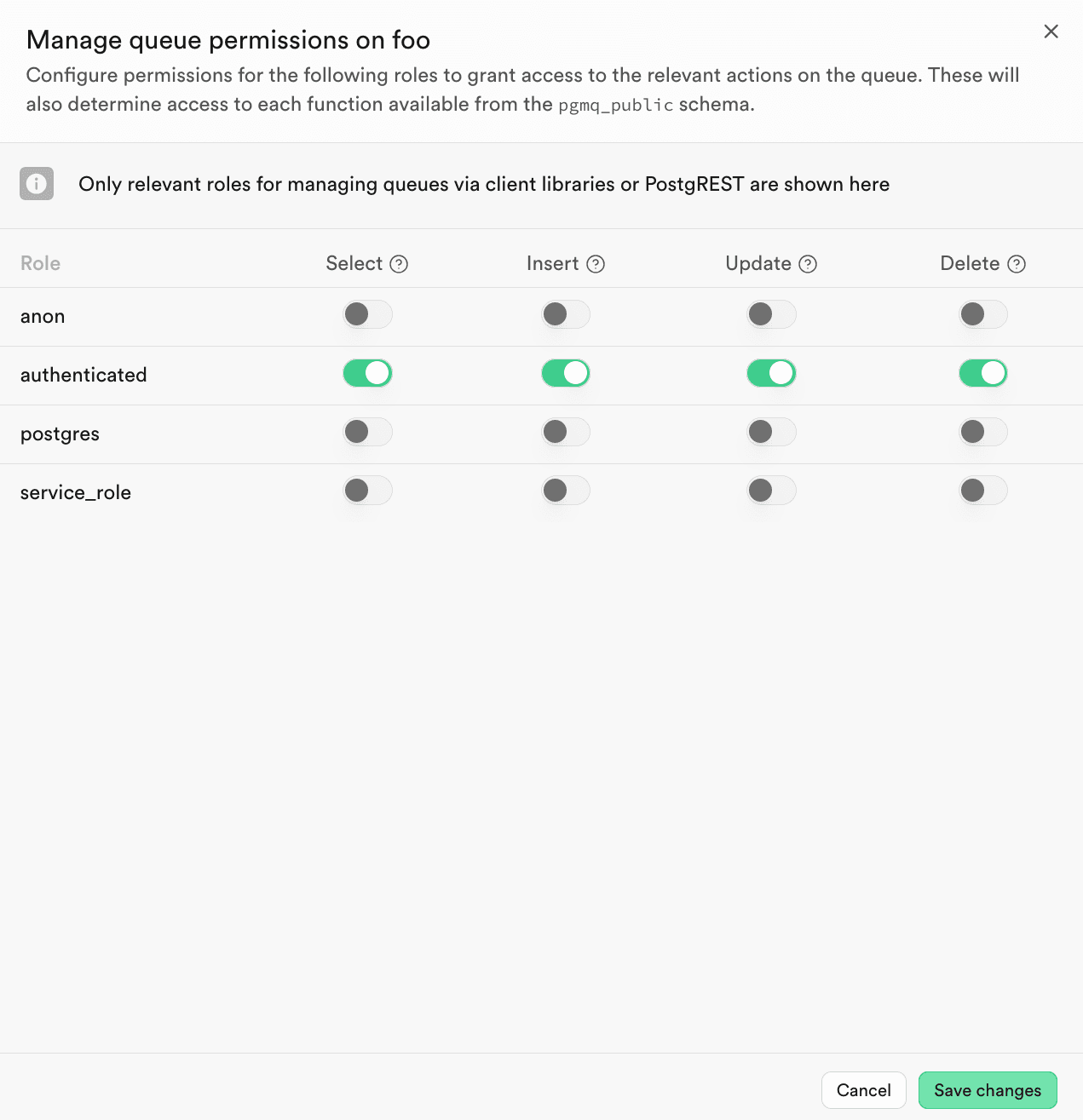This screenshot has width=1083, height=1120.
Task: Enable Delete permission for service_role
Action: point(982,490)
